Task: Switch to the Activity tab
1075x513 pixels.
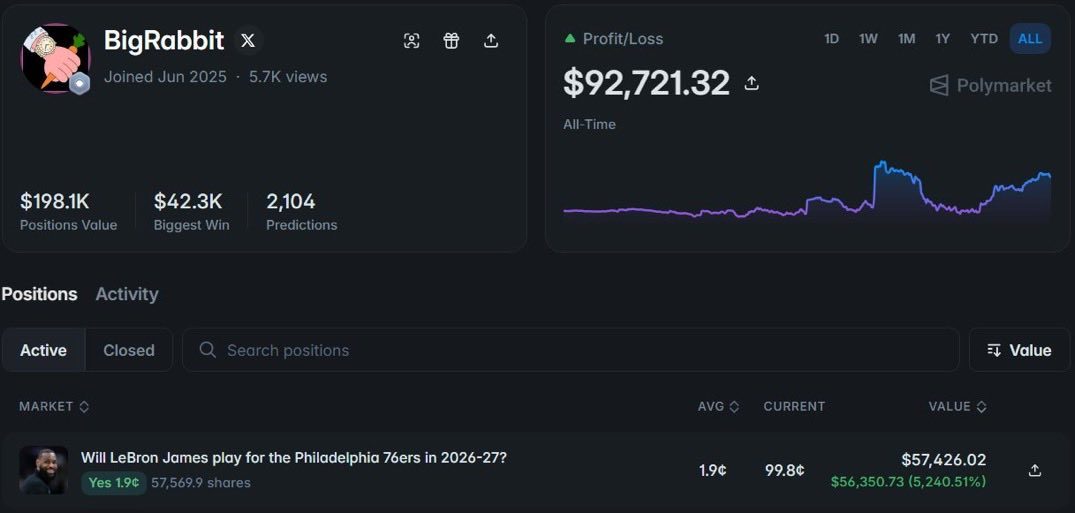Action: [x=127, y=294]
